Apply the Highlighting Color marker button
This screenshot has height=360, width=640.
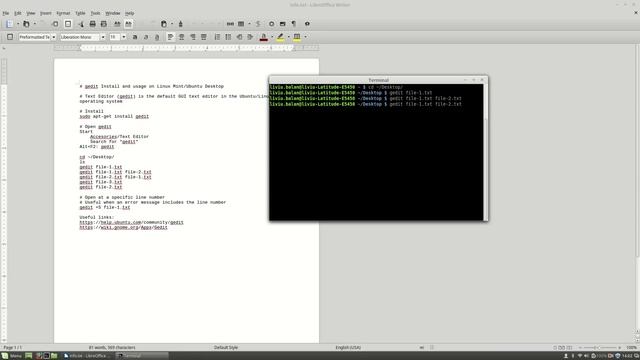[x=280, y=37]
